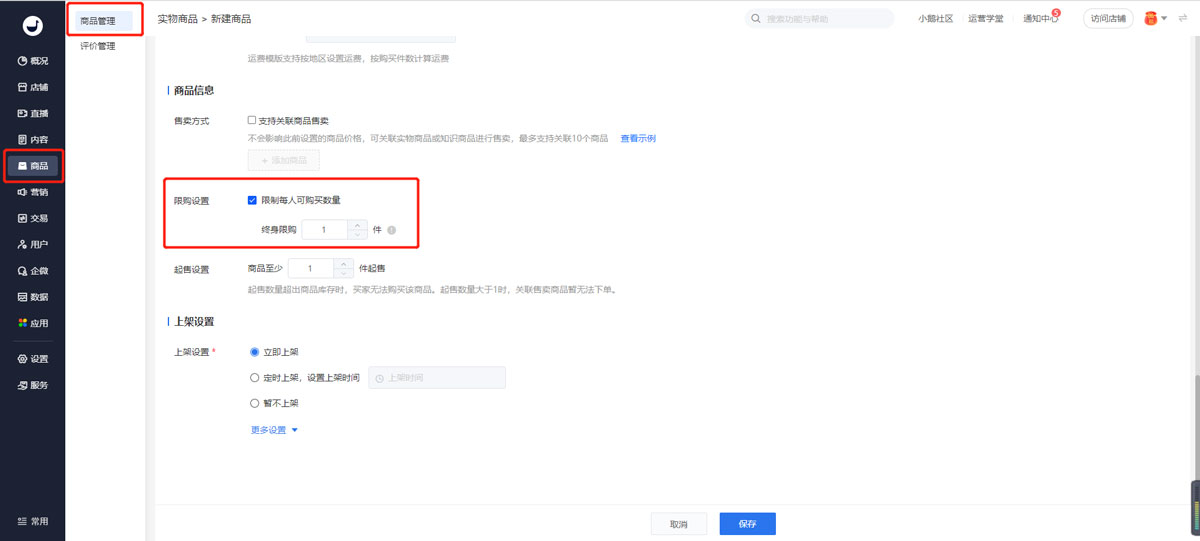Image resolution: width=1200 pixels, height=541 pixels.
Task: Open 店铺 shop section in the sidebar
Action: click(x=33, y=87)
